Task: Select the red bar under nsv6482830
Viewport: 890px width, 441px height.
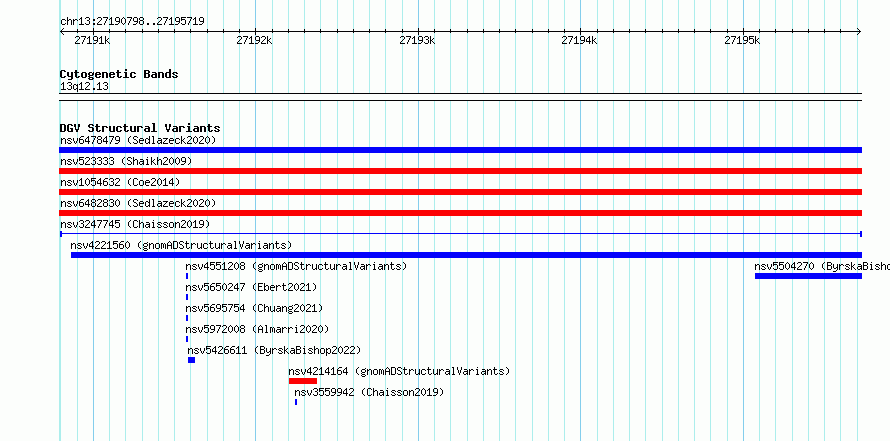Action: (461, 213)
